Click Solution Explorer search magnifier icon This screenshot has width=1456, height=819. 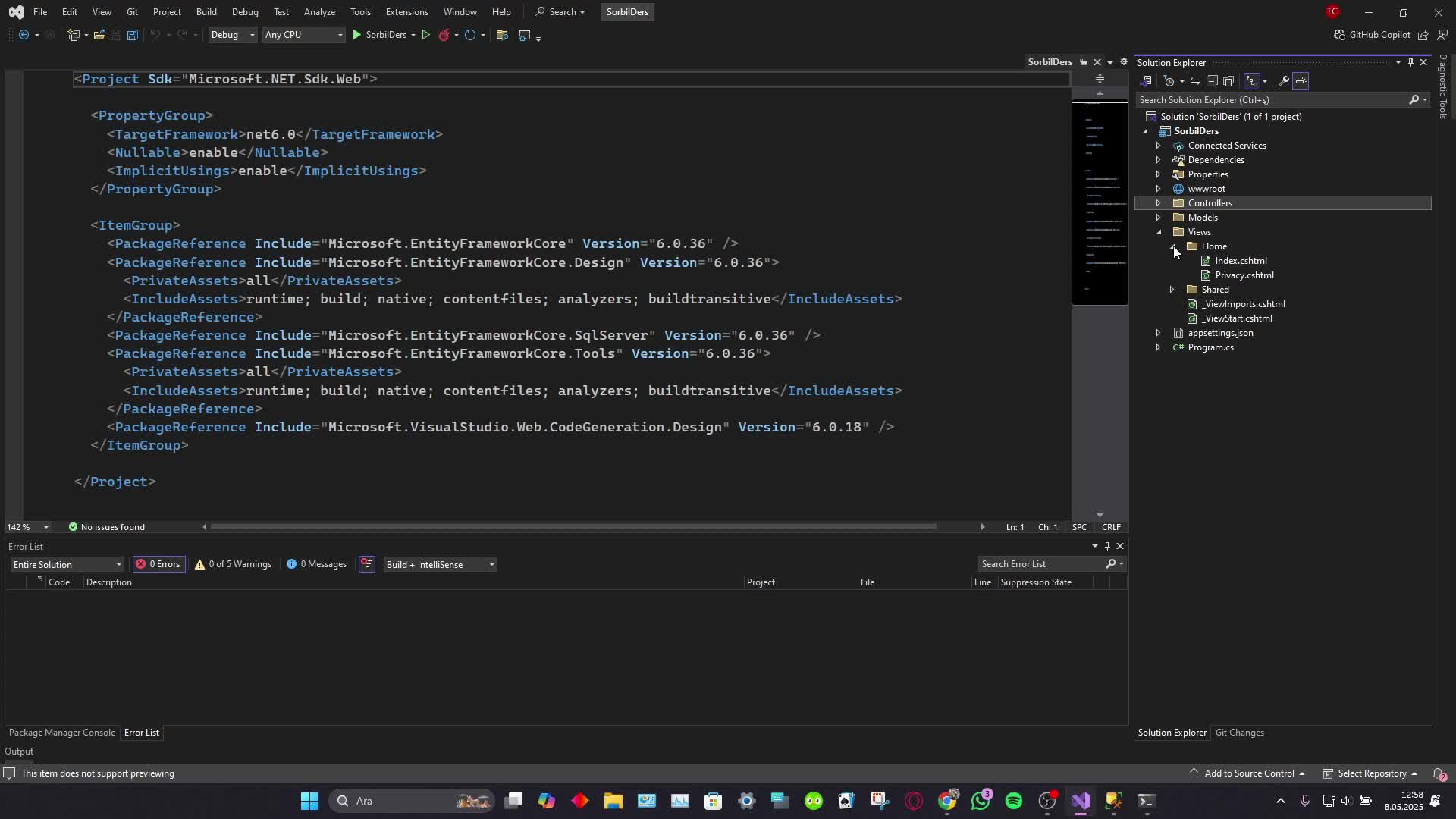(1414, 100)
